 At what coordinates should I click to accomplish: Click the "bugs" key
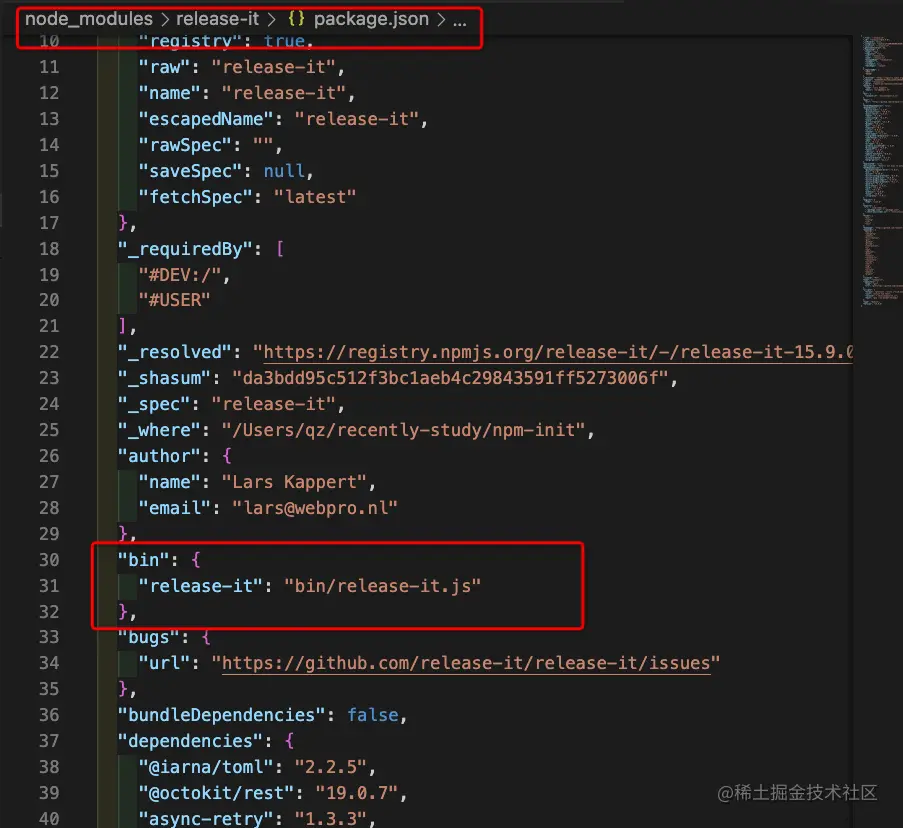point(149,637)
